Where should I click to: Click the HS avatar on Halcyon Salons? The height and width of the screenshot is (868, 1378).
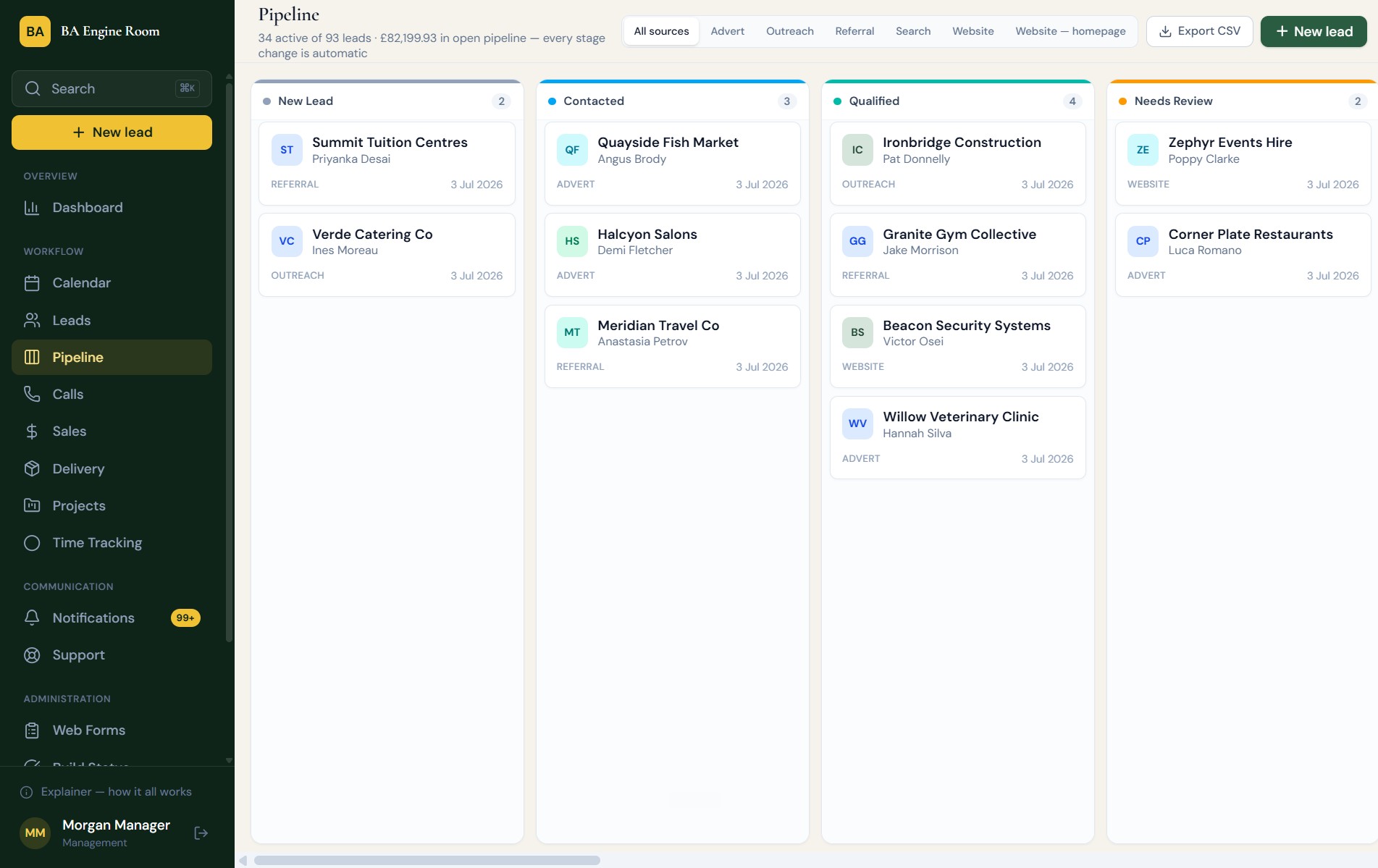(572, 241)
